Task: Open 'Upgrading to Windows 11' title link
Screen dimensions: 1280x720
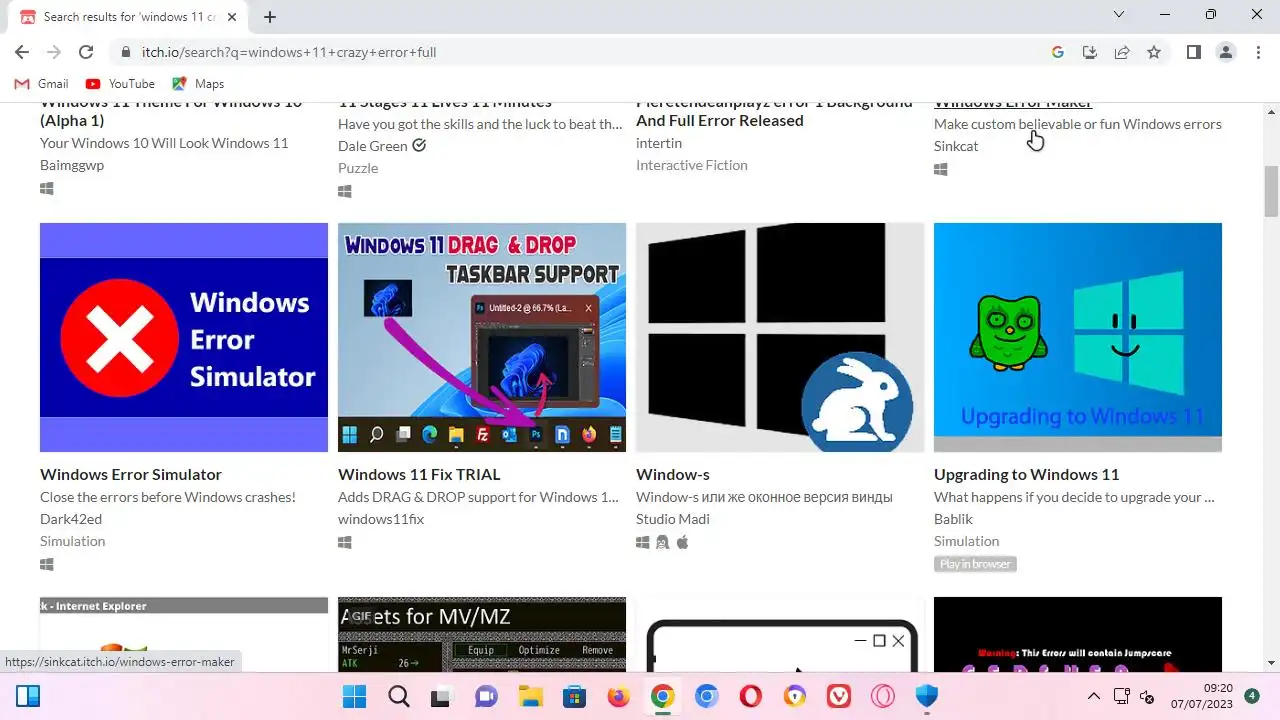Action: pyautogui.click(x=1026, y=474)
